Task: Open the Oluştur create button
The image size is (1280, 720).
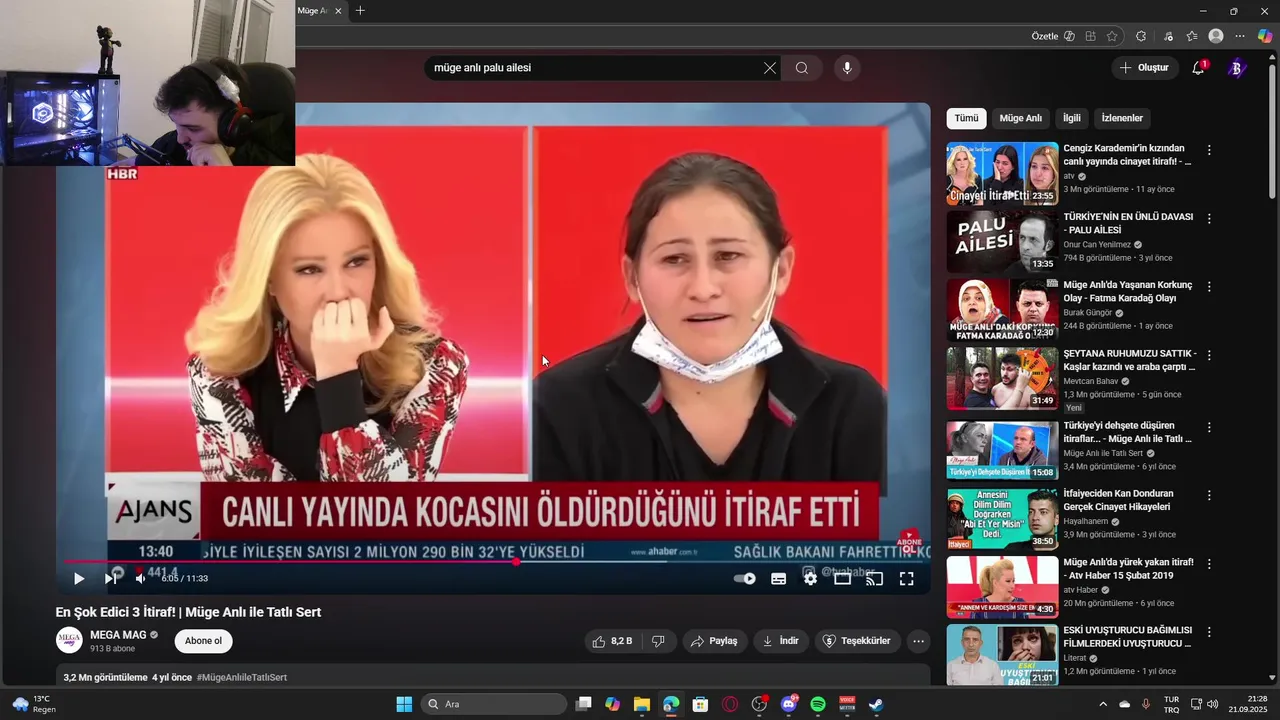Action: 1144,68
